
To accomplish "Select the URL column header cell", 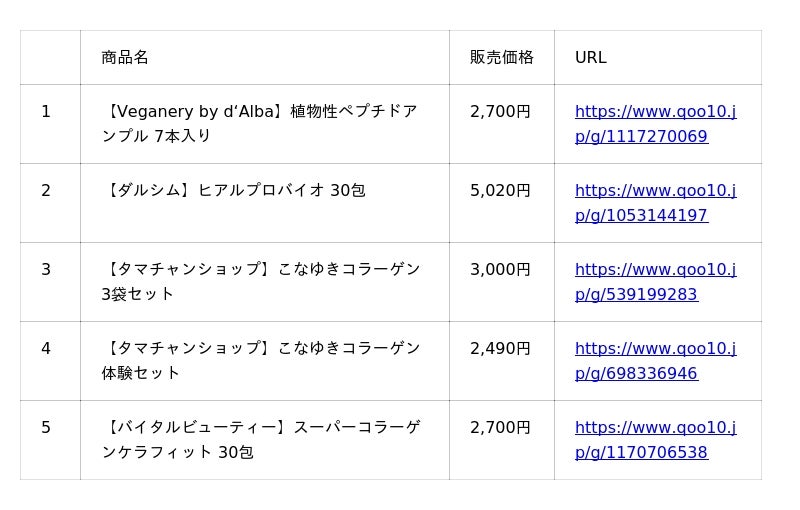I will pos(590,57).
